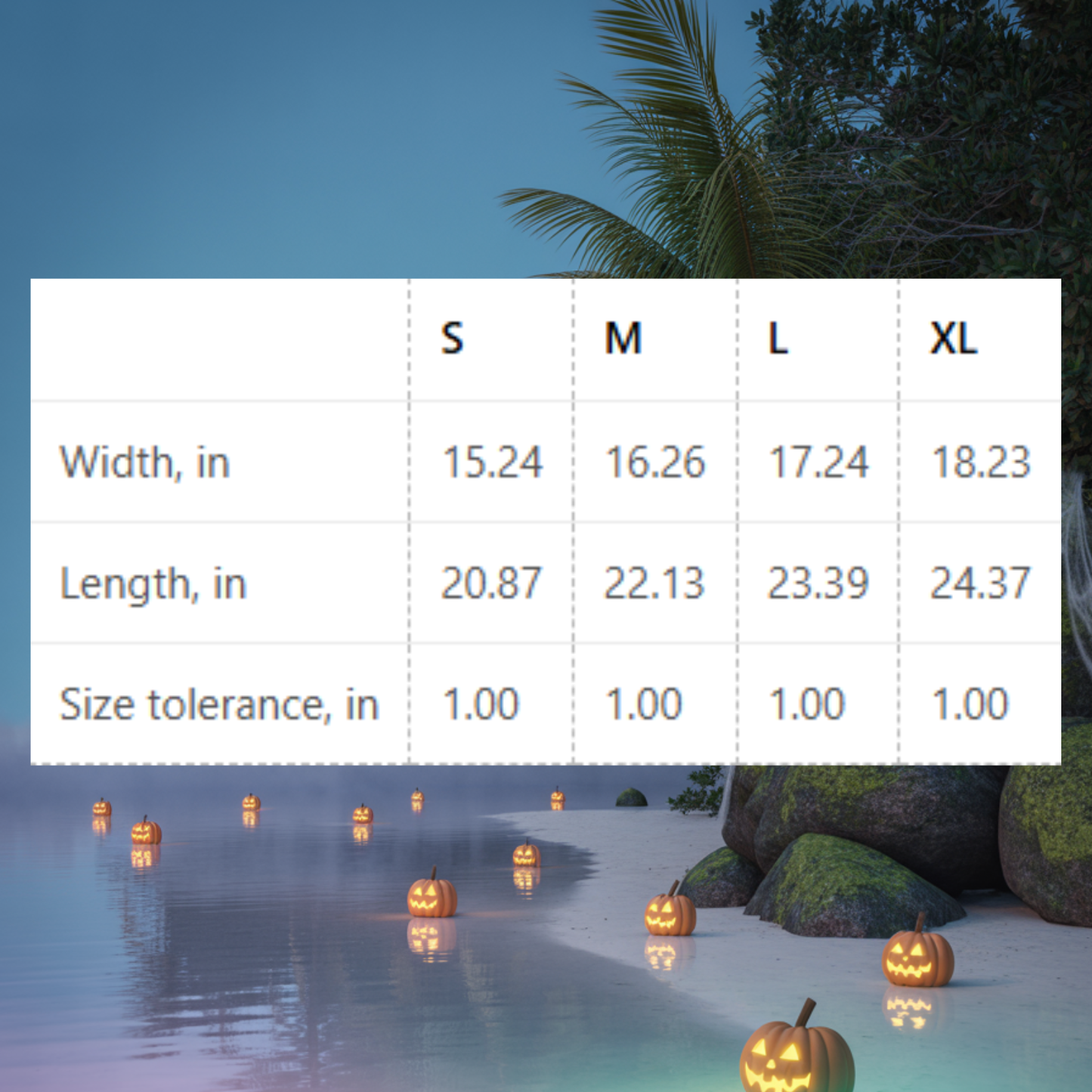Click the empty top-left table header cell
The width and height of the screenshot is (1092, 1092).
tap(219, 339)
